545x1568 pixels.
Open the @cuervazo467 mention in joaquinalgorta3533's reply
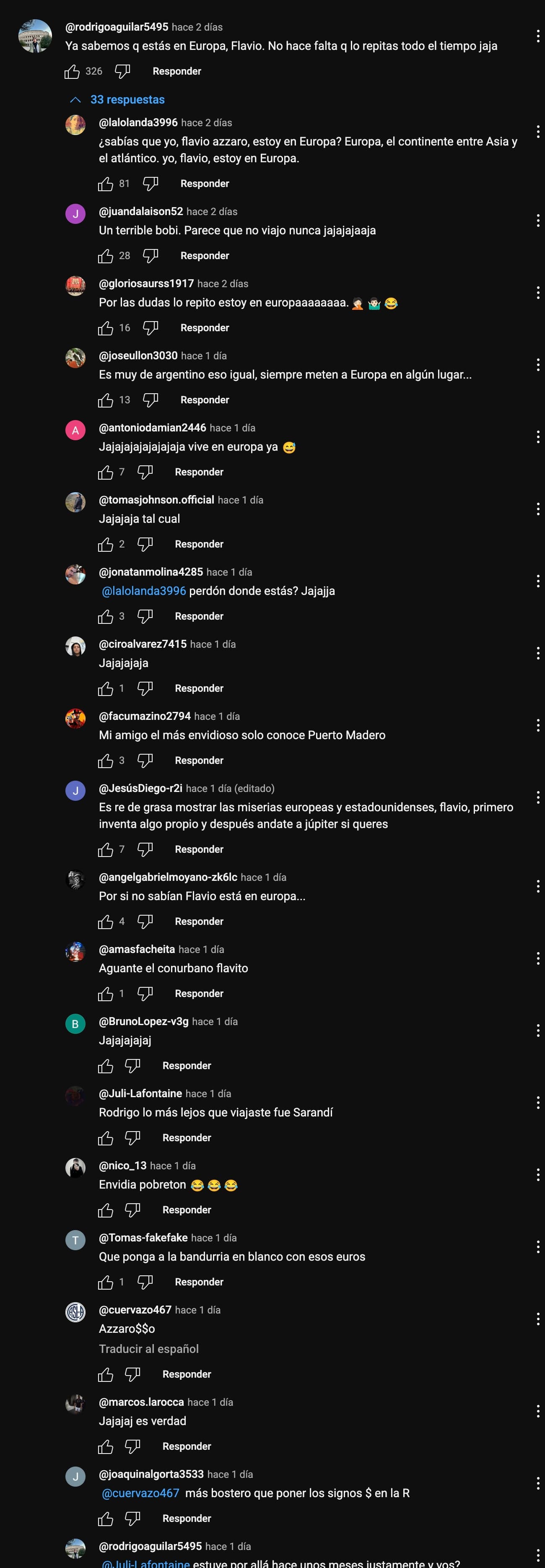pyautogui.click(x=141, y=1493)
